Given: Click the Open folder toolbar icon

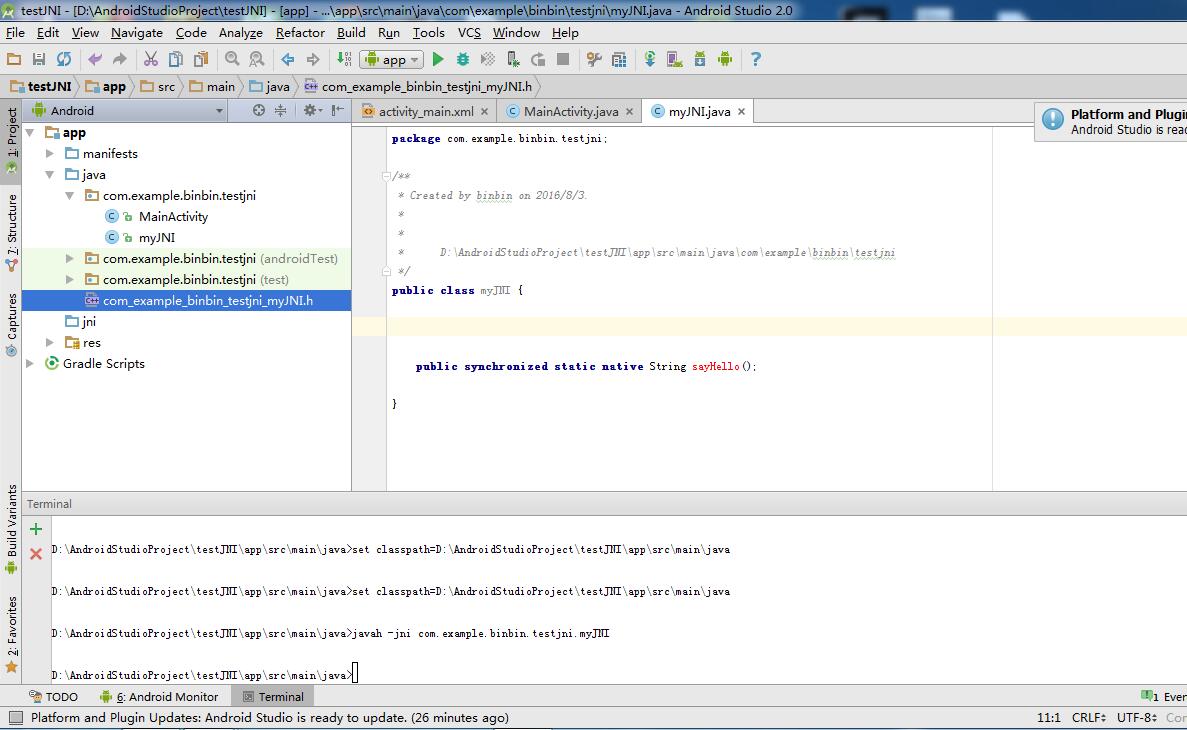Looking at the screenshot, I should pos(14,59).
